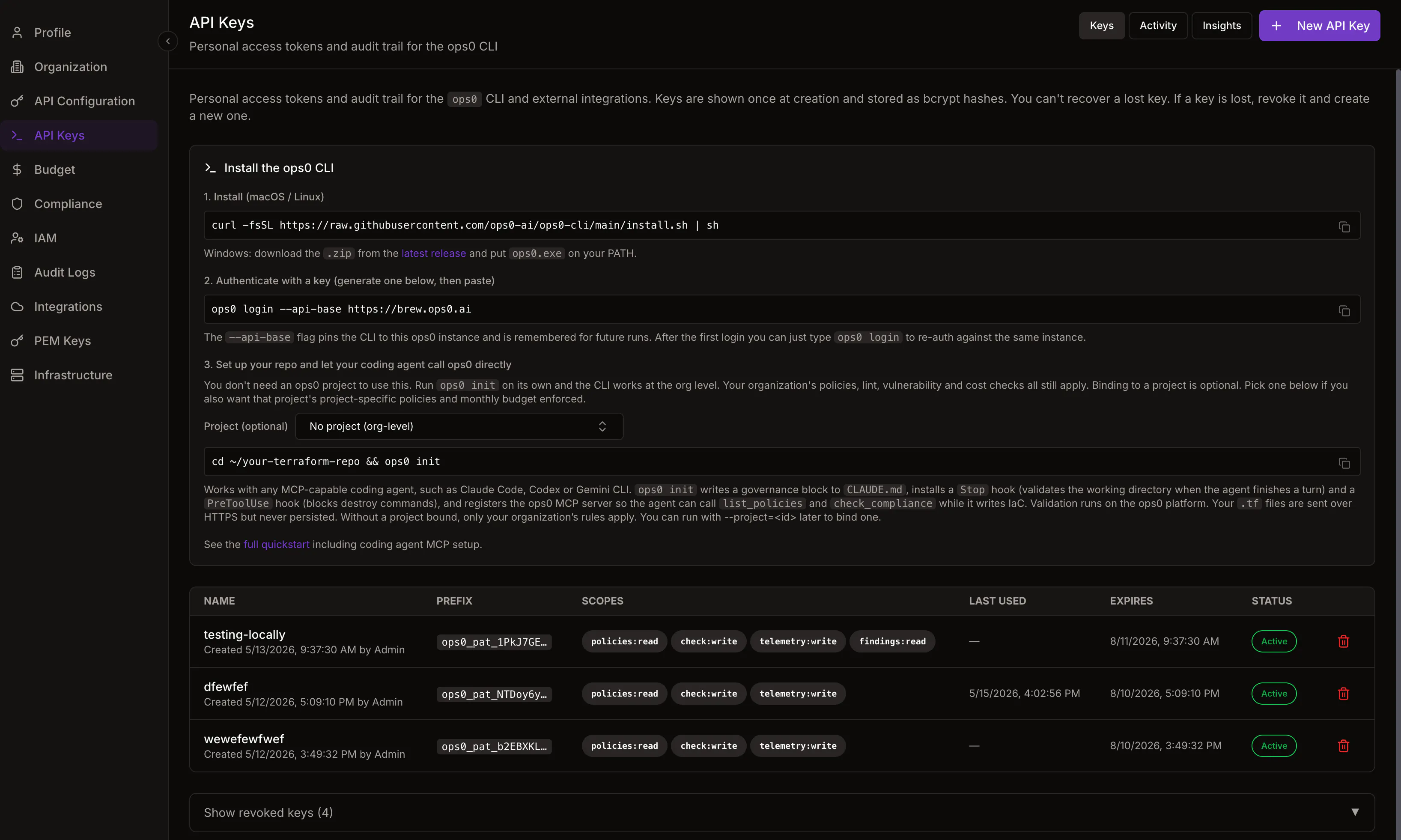1401x840 pixels.
Task: Open the Budget page
Action: 79,170
